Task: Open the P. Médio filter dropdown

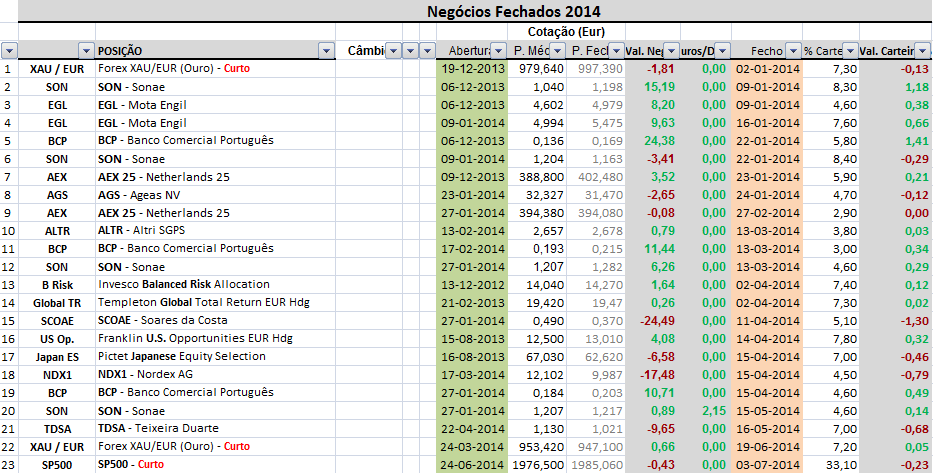Action: [x=559, y=50]
